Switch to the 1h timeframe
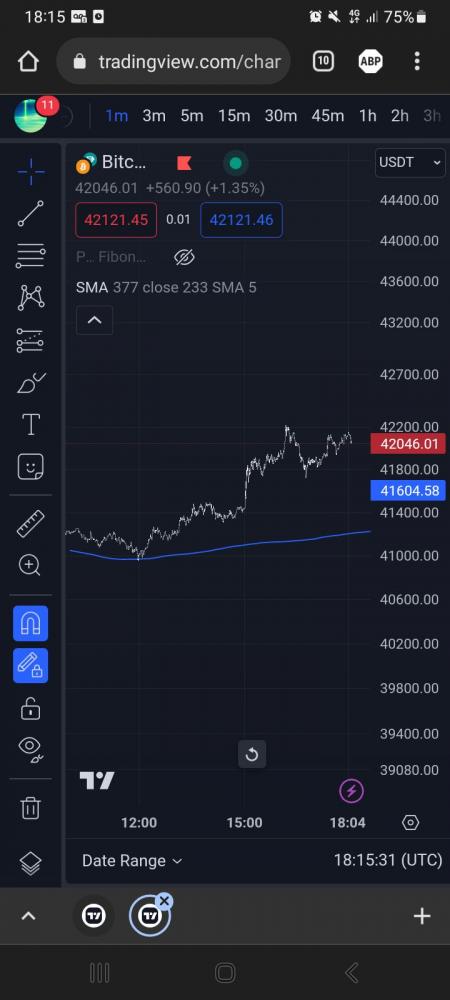The image size is (450, 1000). tap(368, 115)
